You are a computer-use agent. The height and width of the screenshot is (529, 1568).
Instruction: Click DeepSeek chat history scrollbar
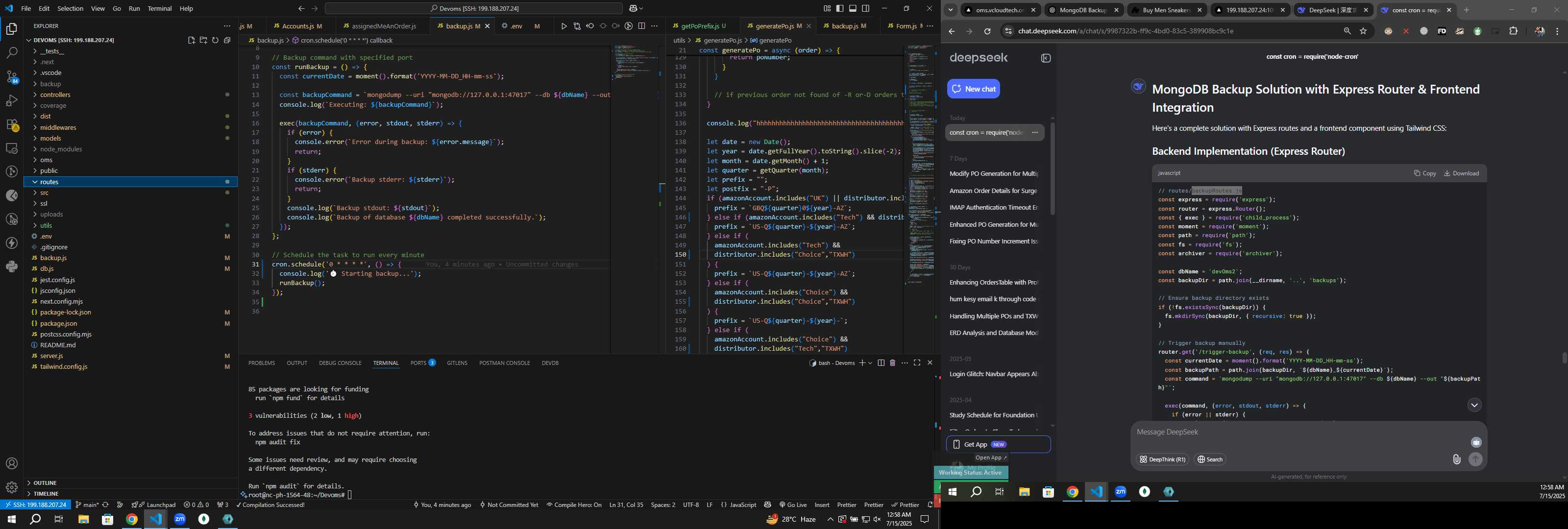(1053, 168)
